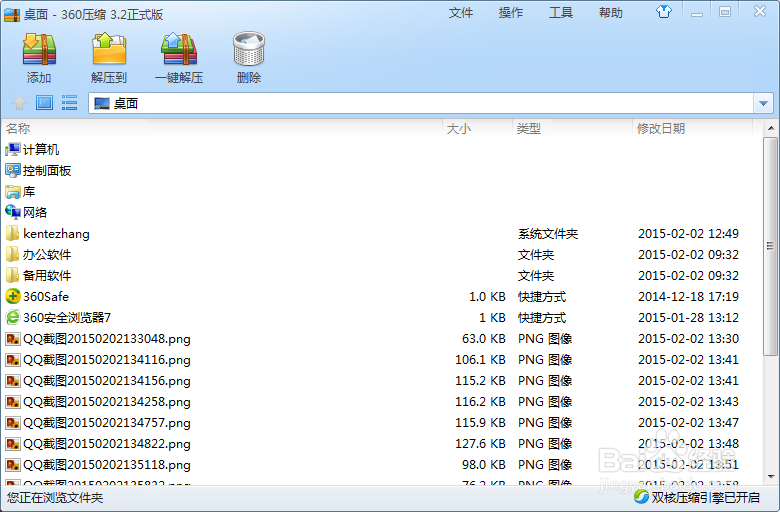The image size is (780, 512).
Task: Click date 2015-02-02 13:43
Action: 688,402
